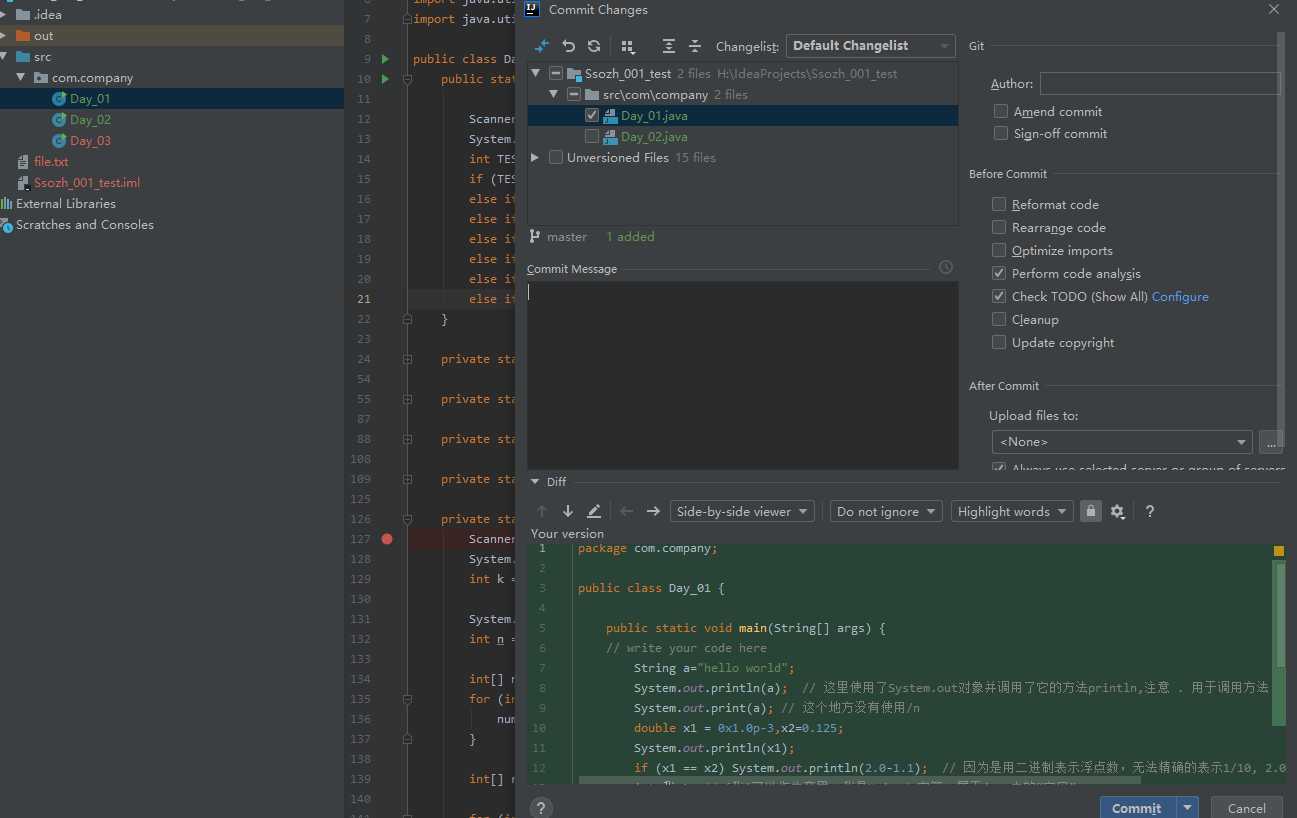
Task: Open the Highlight words dropdown
Action: [1012, 511]
